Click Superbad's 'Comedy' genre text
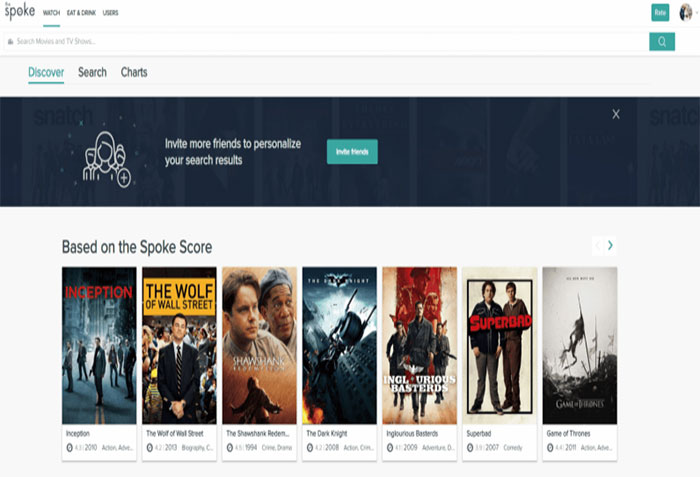 (x=512, y=448)
